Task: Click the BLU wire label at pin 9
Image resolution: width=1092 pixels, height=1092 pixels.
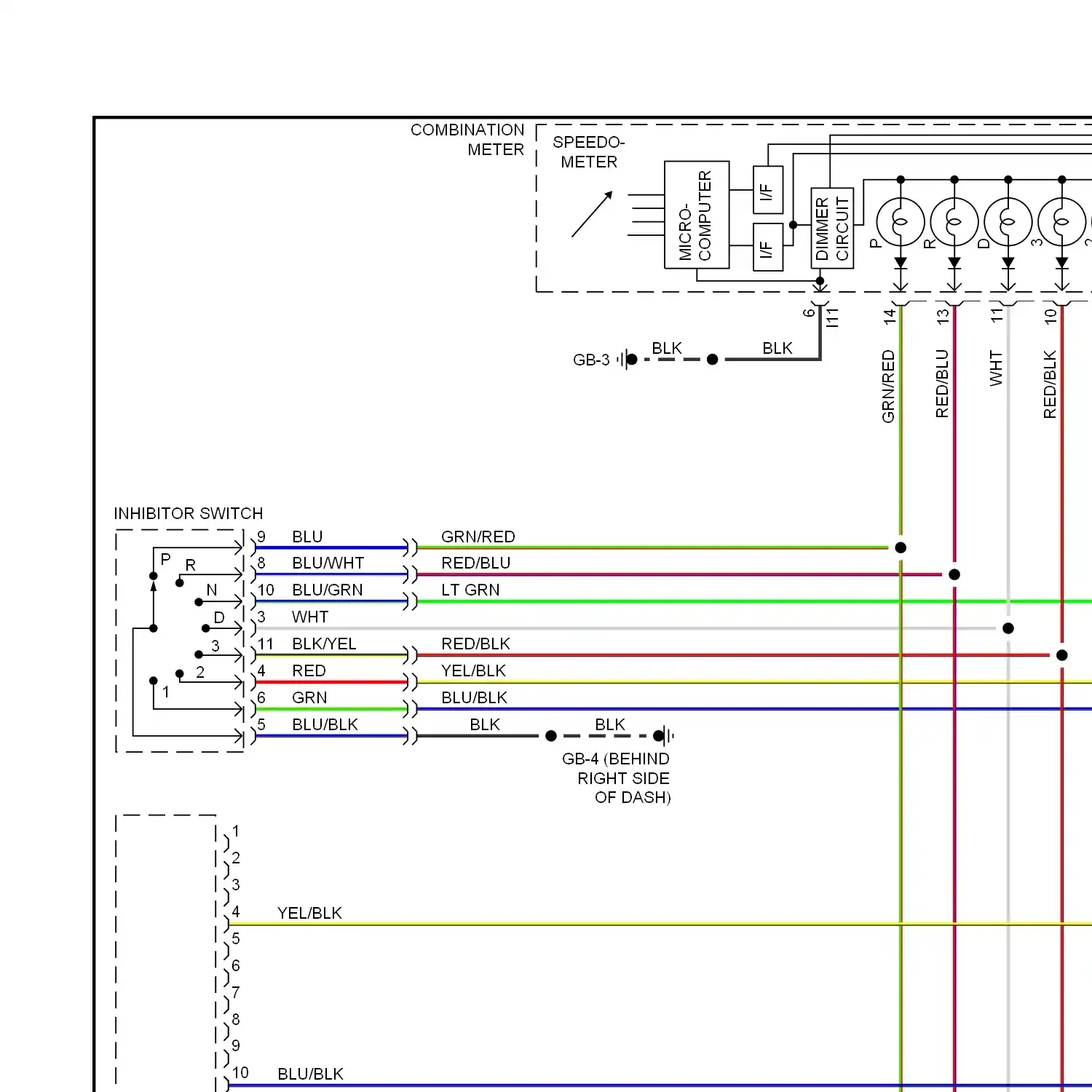Action: click(x=307, y=537)
